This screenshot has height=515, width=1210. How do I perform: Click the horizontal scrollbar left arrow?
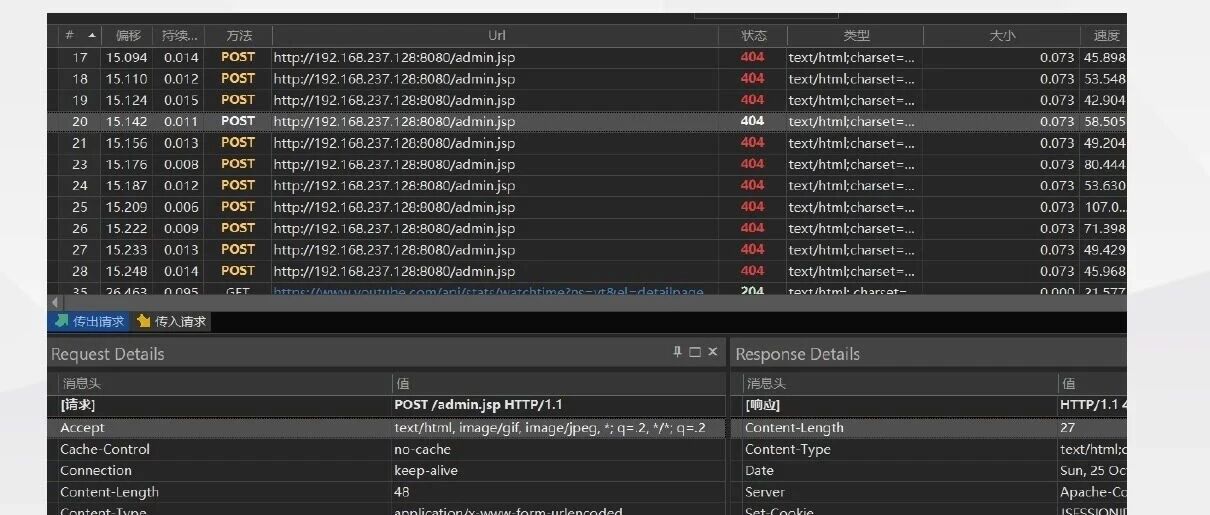[55, 302]
